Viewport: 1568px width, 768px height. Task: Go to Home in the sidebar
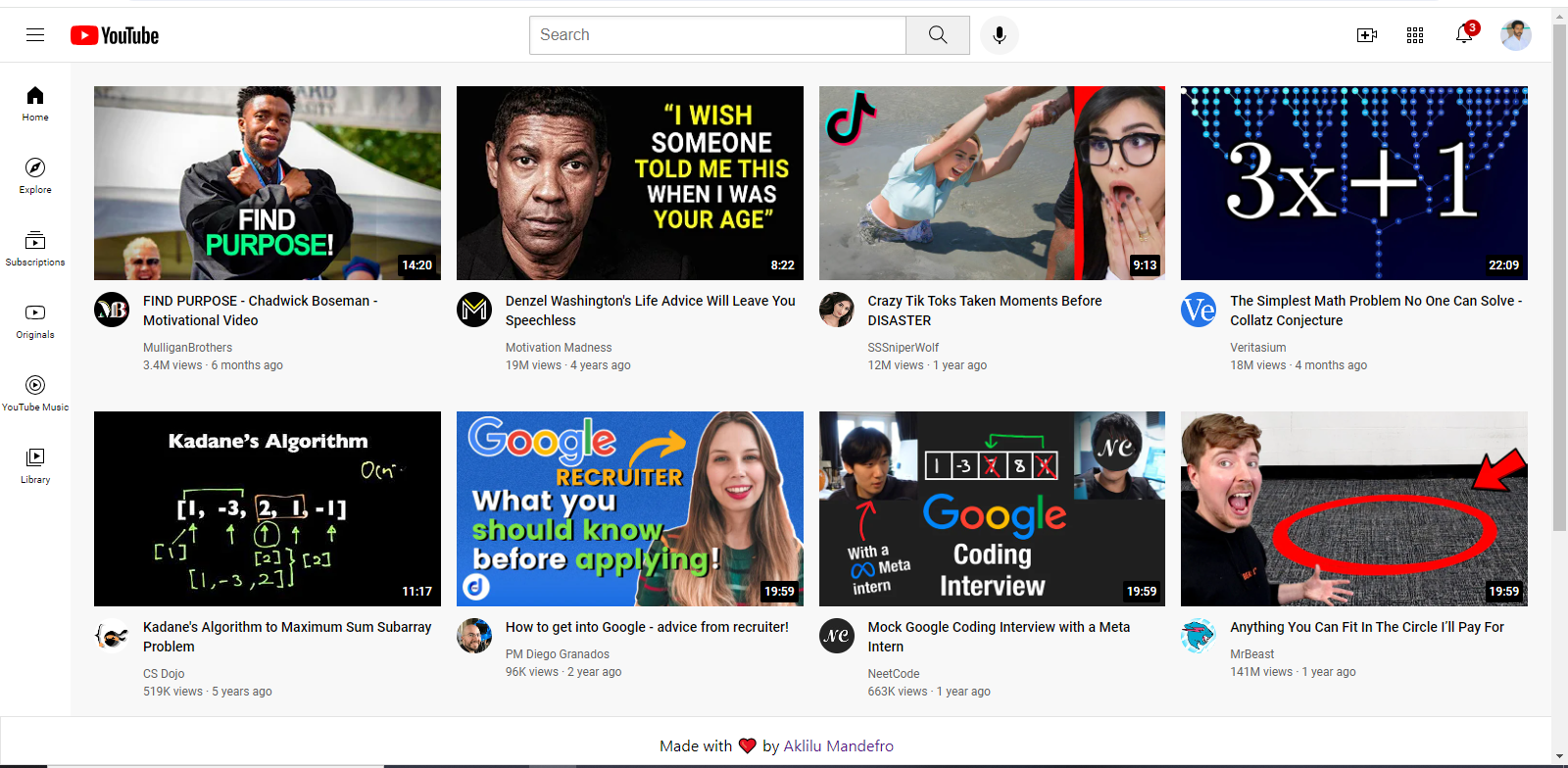click(35, 103)
